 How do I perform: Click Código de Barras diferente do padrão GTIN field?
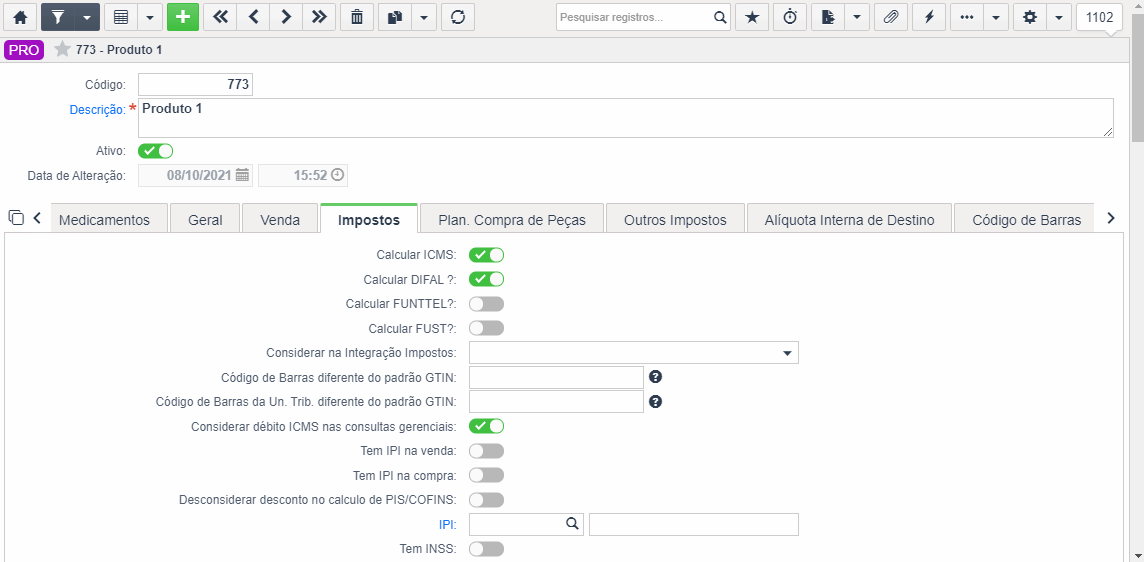556,377
